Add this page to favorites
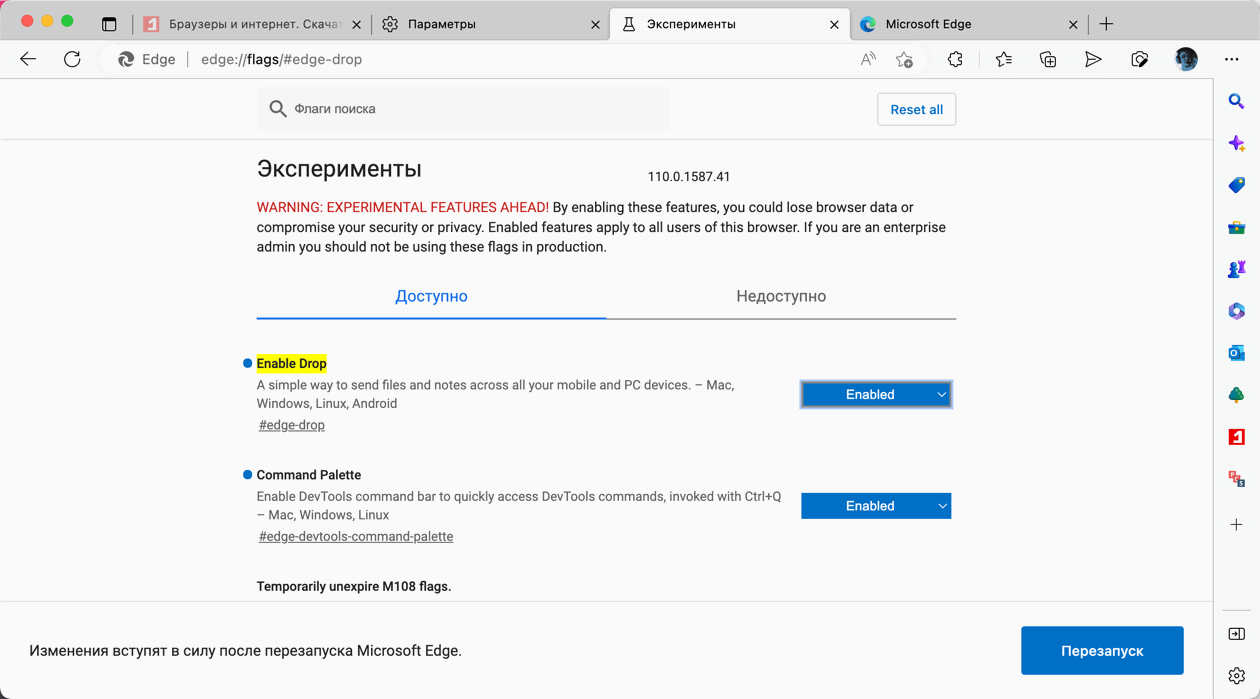The height and width of the screenshot is (699, 1260). (x=904, y=60)
